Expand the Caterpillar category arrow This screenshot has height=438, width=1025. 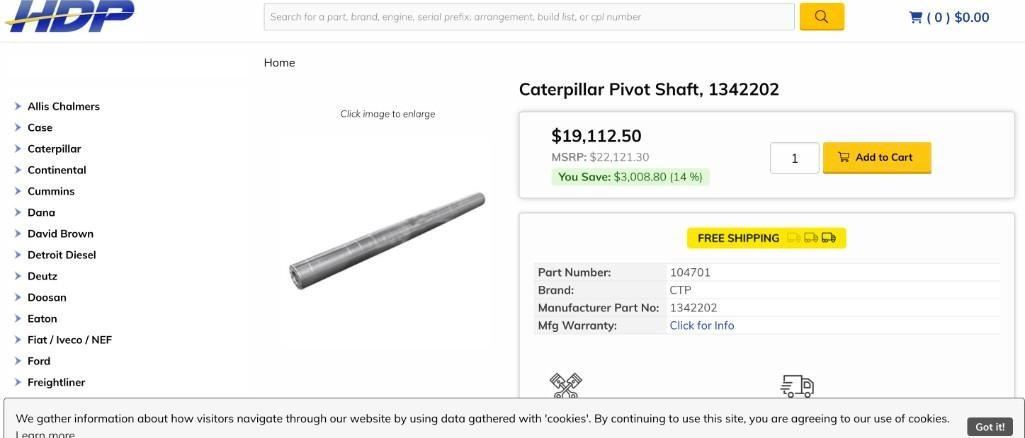(x=18, y=149)
